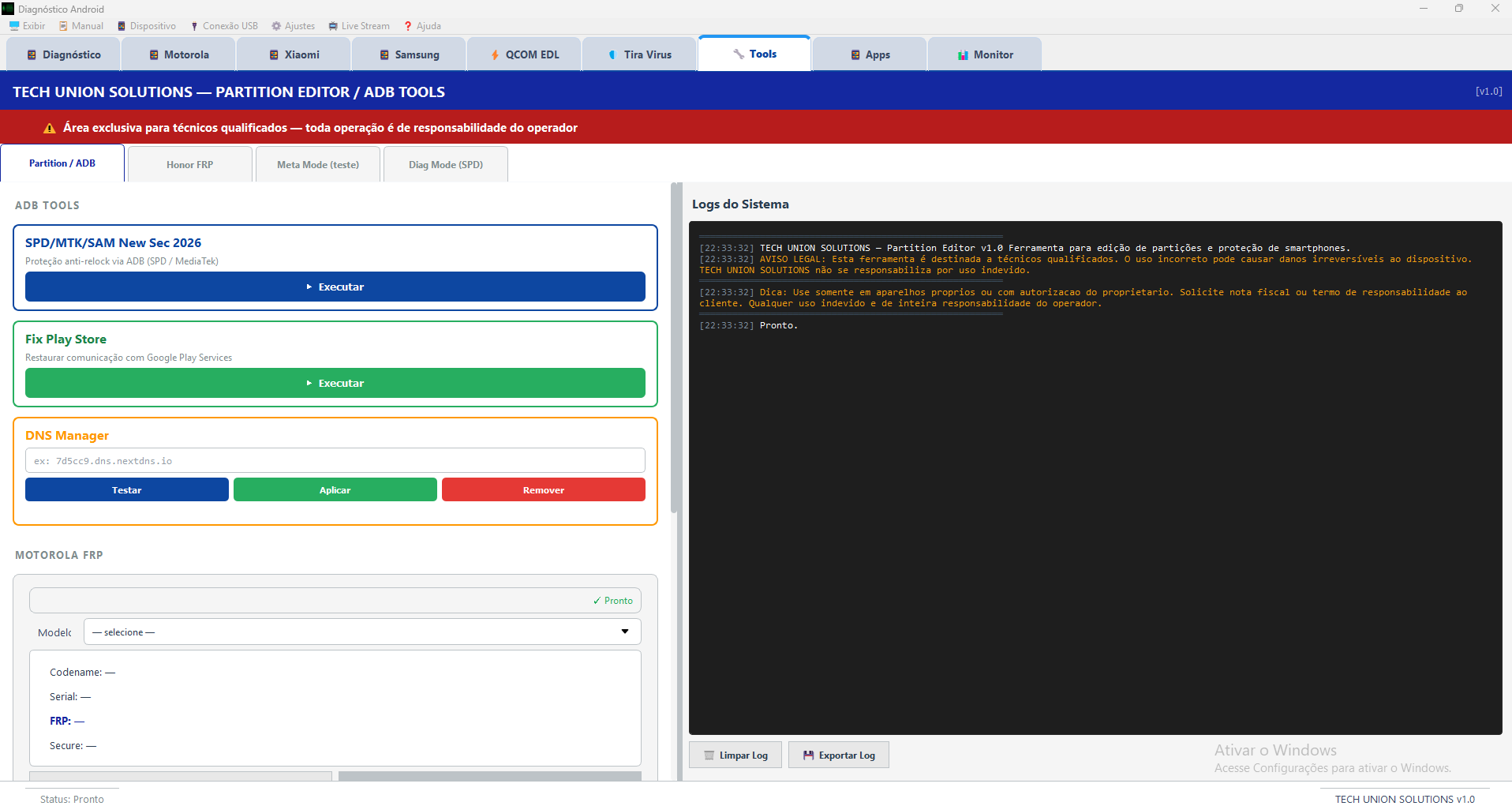Click the [v1.0] version label
The width and height of the screenshot is (1512, 806).
(x=1488, y=91)
